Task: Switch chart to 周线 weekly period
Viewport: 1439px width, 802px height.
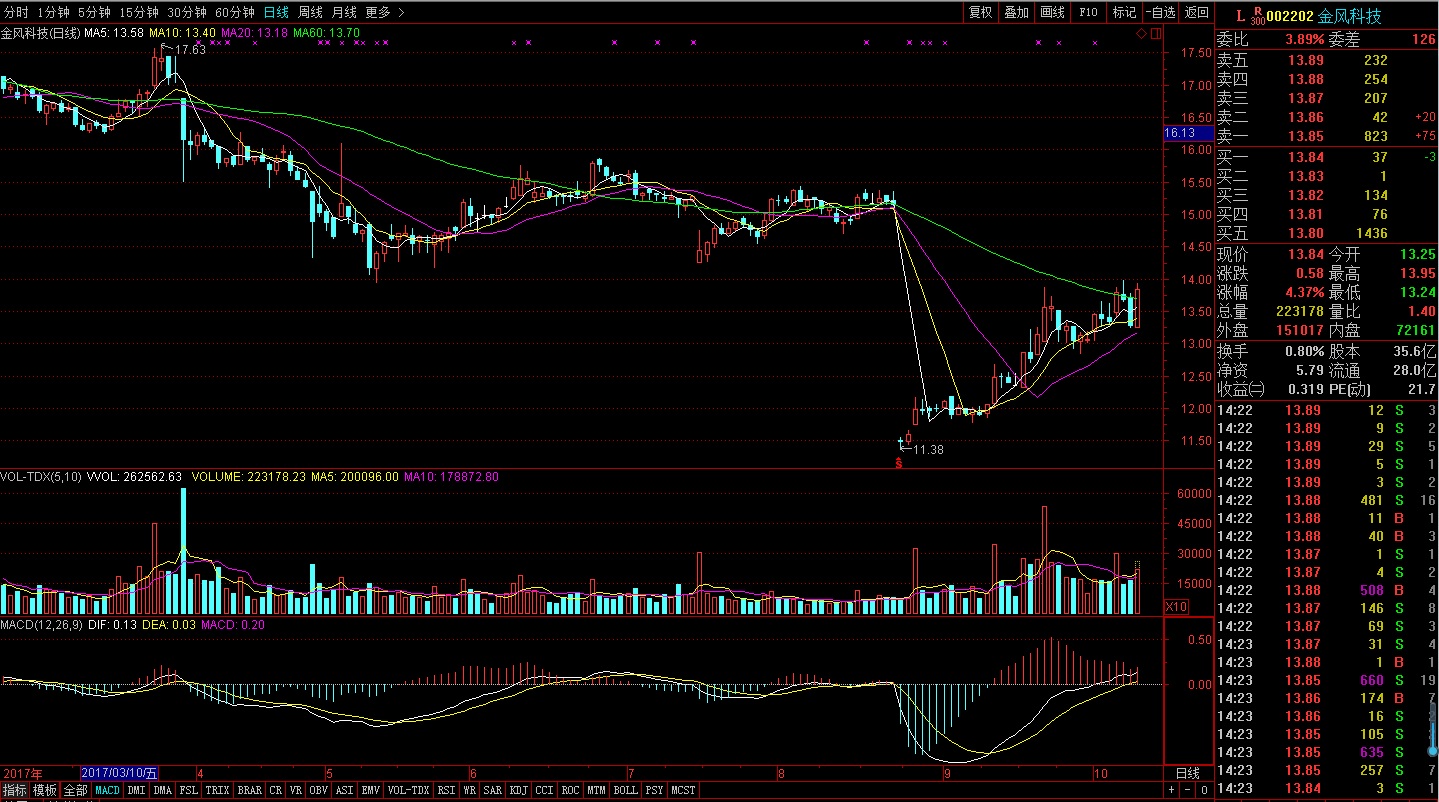Action: tap(310, 12)
